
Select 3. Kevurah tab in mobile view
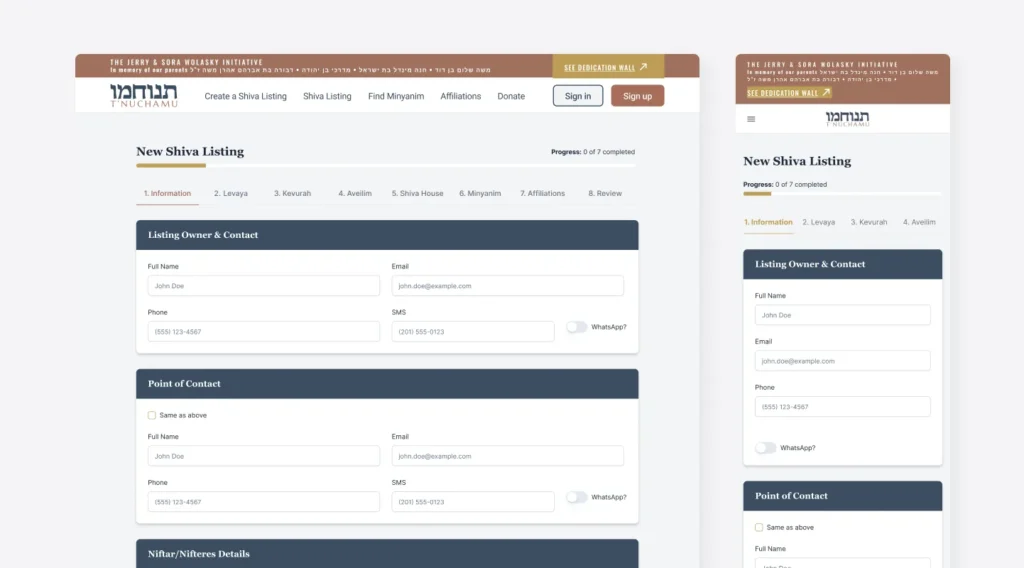(868, 222)
